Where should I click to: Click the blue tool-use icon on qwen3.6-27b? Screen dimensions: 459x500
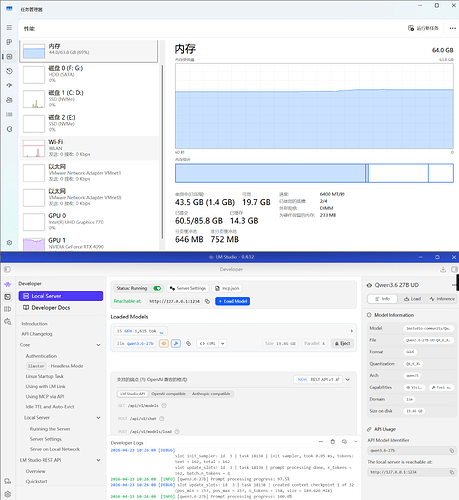[176, 343]
